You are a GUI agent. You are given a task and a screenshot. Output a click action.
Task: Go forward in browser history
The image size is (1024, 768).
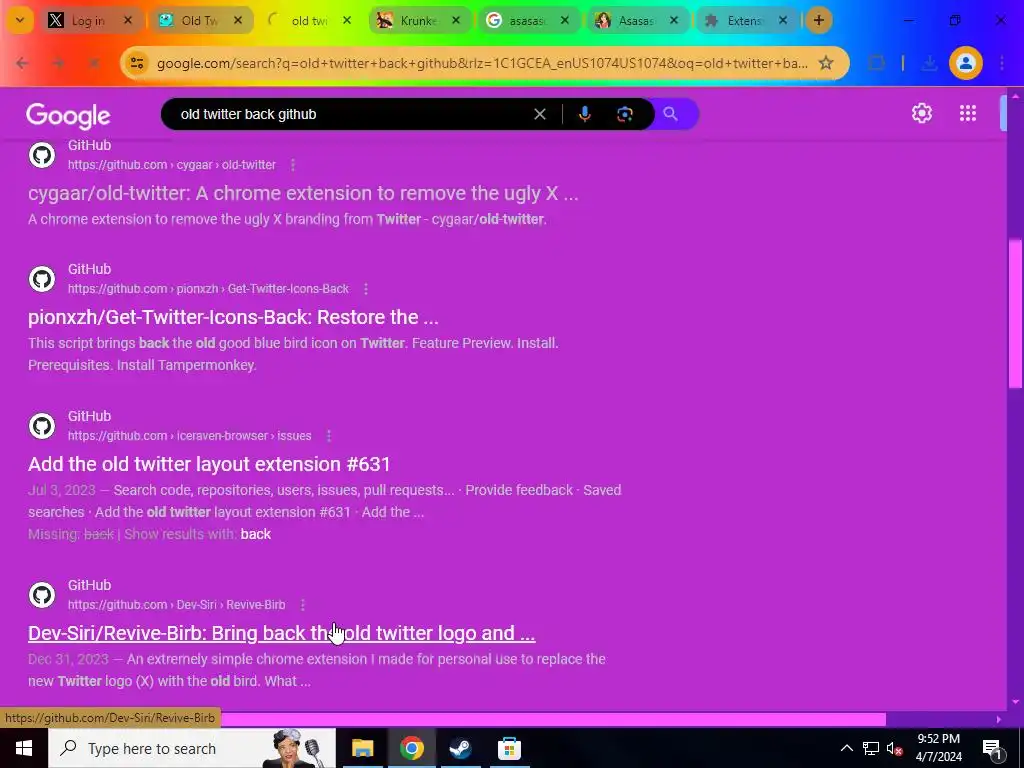click(x=58, y=63)
